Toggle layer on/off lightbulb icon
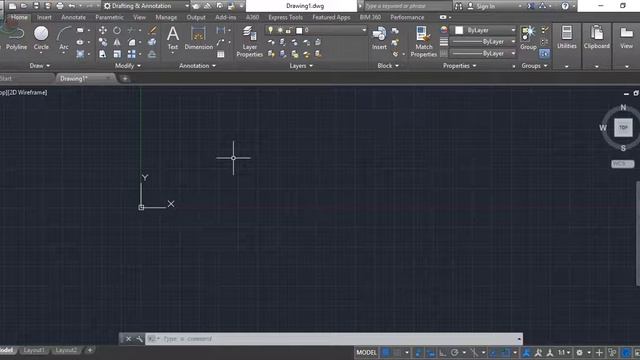The height and width of the screenshot is (360, 640). [270, 30]
